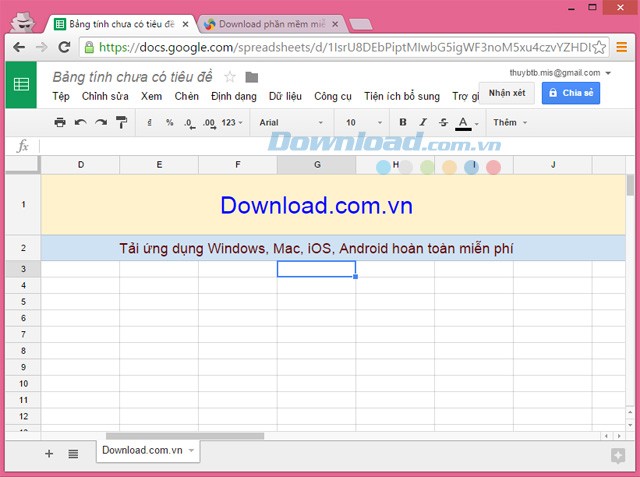This screenshot has height=477, width=640.
Task: Toggle italic formatting
Action: [x=423, y=122]
